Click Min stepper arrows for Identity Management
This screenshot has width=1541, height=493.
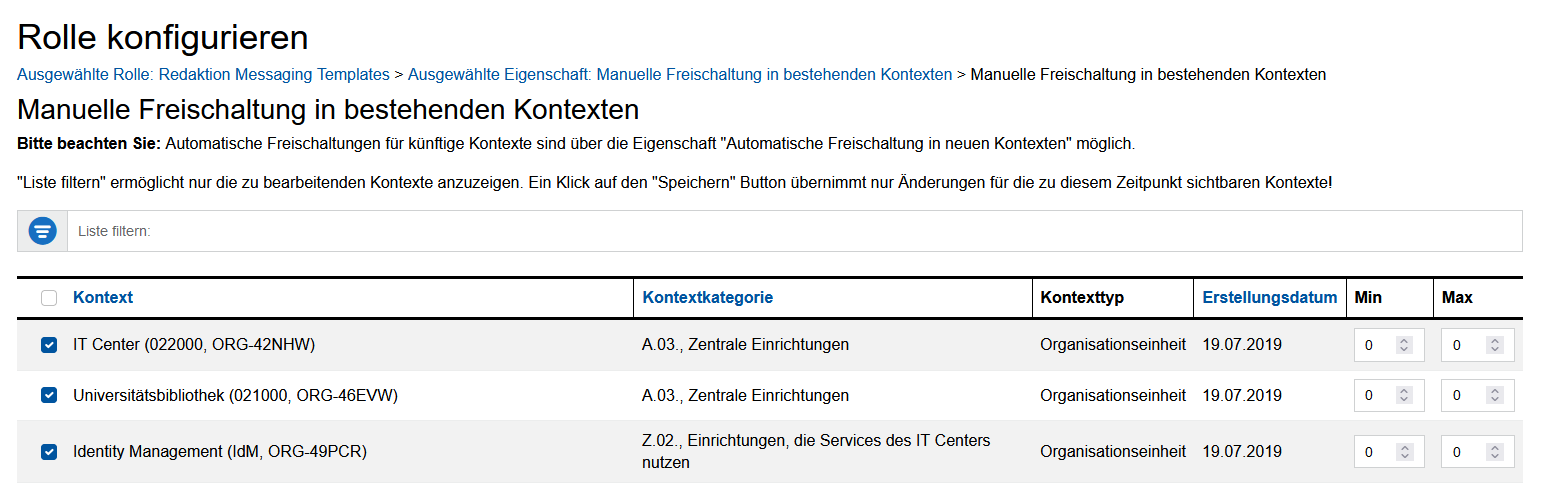[1404, 452]
